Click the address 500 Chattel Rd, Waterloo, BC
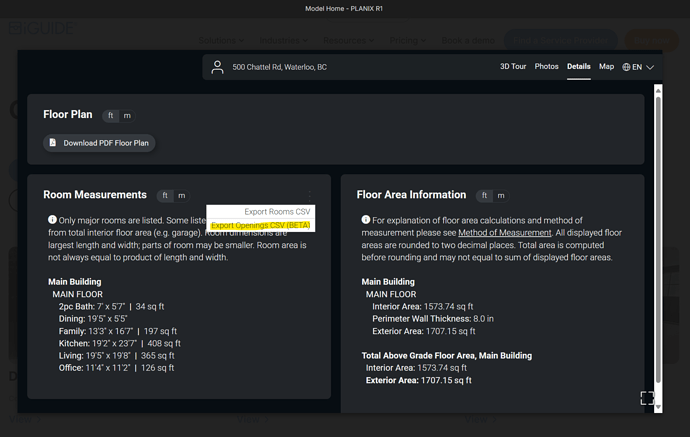 tap(279, 67)
